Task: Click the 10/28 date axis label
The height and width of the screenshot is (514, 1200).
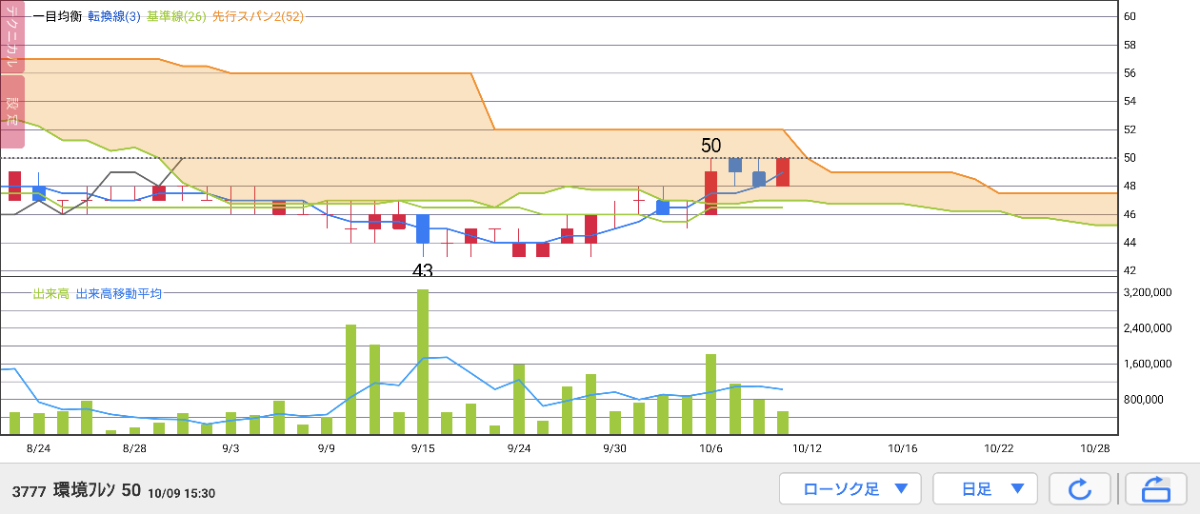Action: [x=1096, y=450]
